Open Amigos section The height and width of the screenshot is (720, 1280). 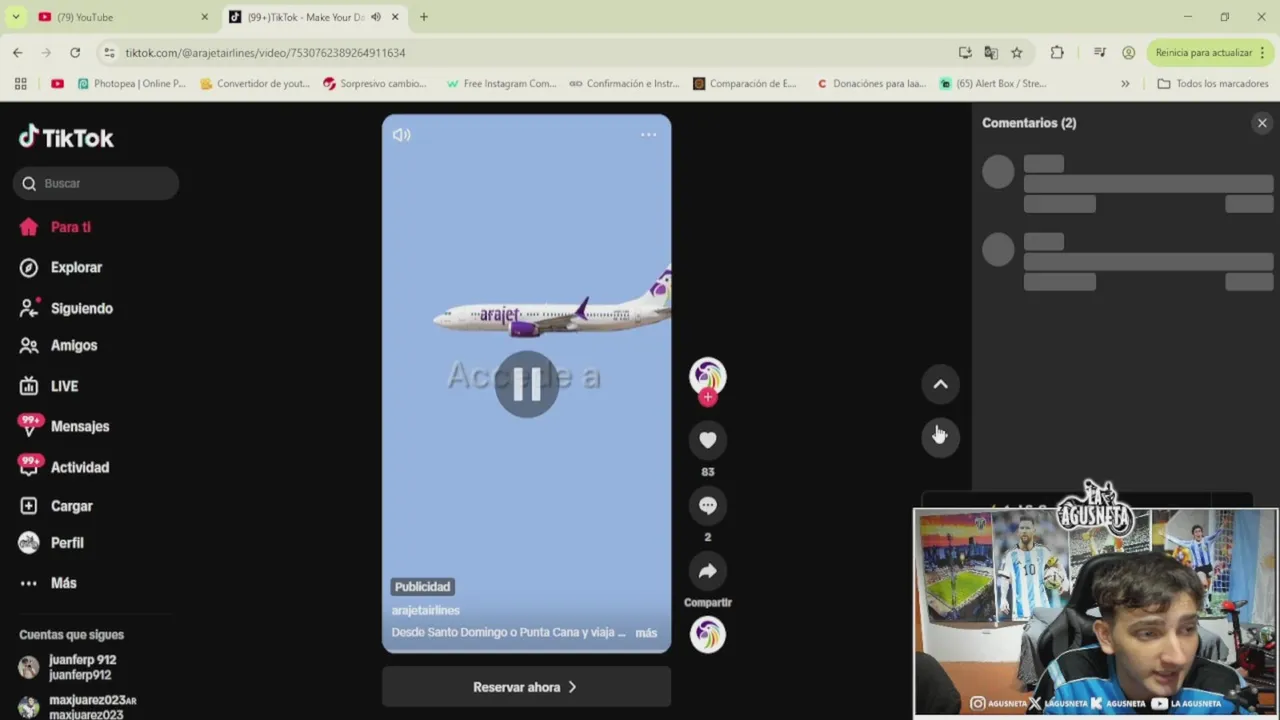tap(59, 345)
